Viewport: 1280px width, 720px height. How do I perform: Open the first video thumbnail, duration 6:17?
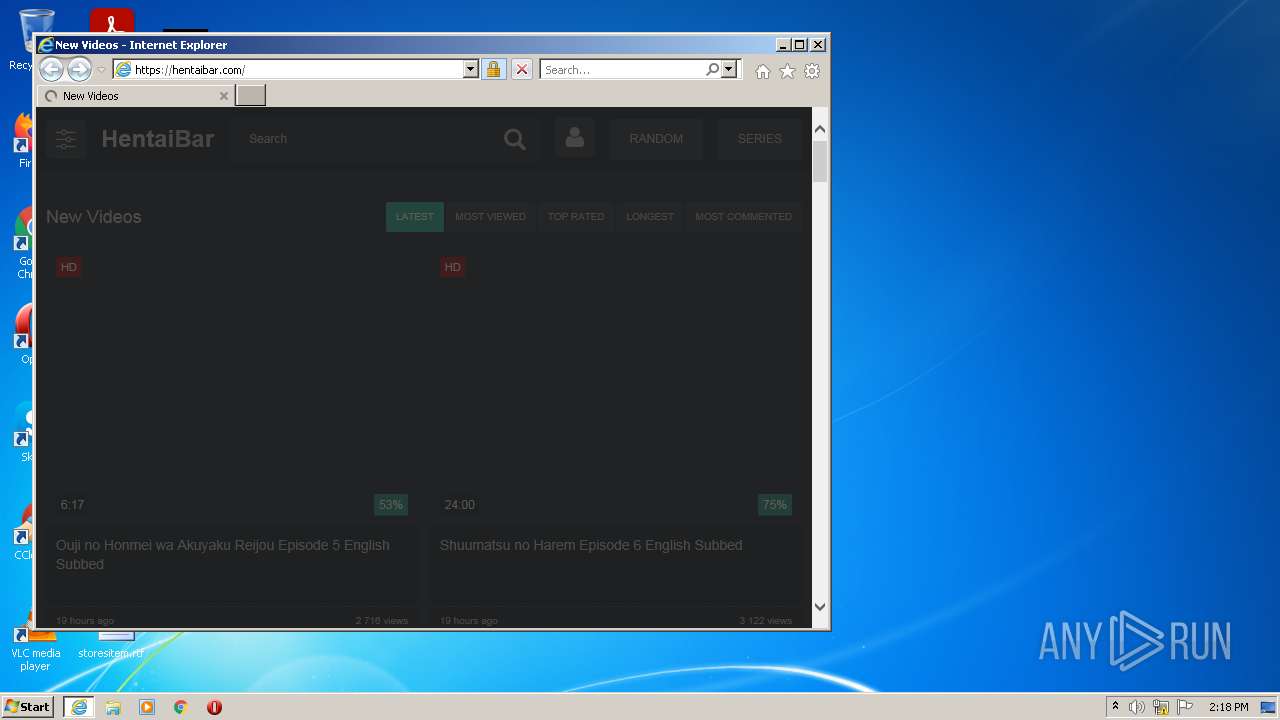tap(232, 386)
